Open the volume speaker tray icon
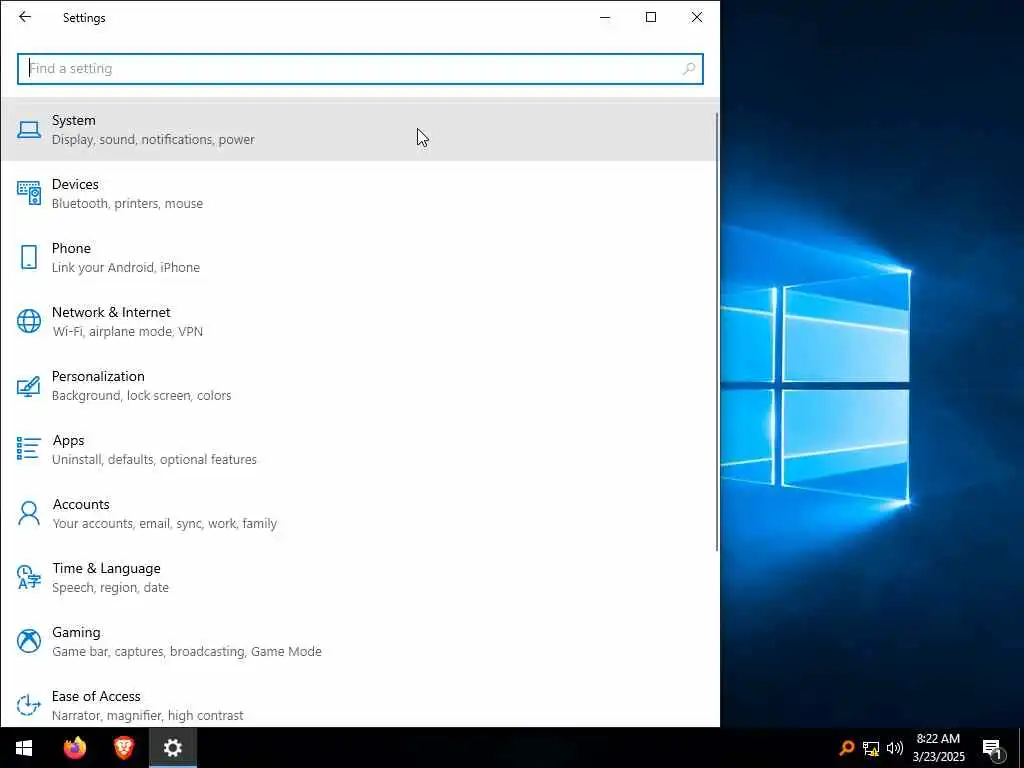 895,748
